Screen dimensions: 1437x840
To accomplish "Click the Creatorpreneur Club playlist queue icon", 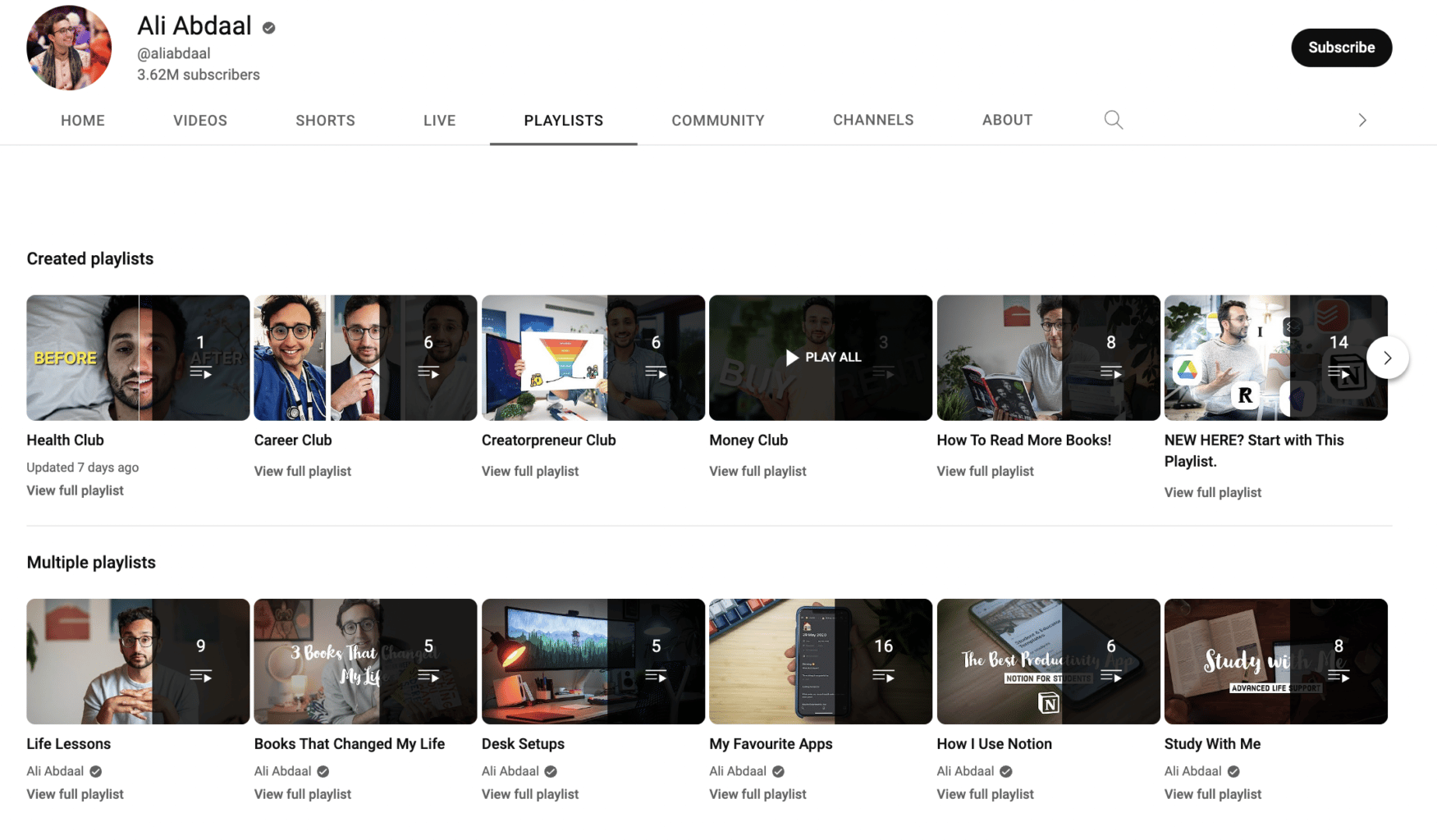I will (x=656, y=372).
